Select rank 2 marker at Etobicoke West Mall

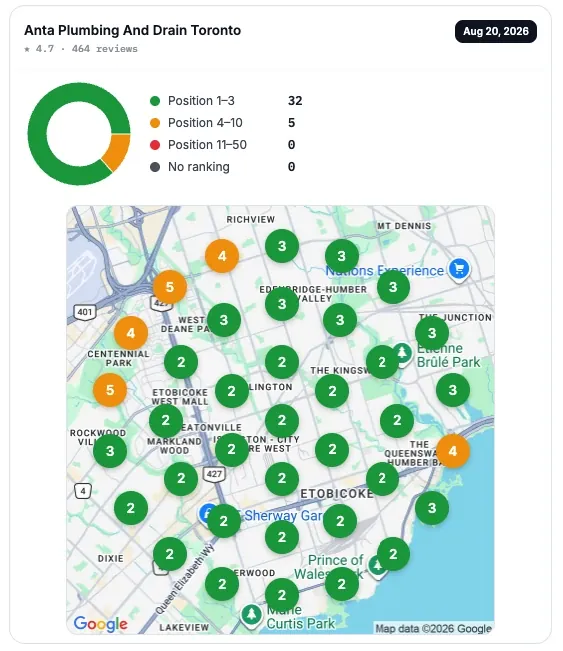coord(166,420)
